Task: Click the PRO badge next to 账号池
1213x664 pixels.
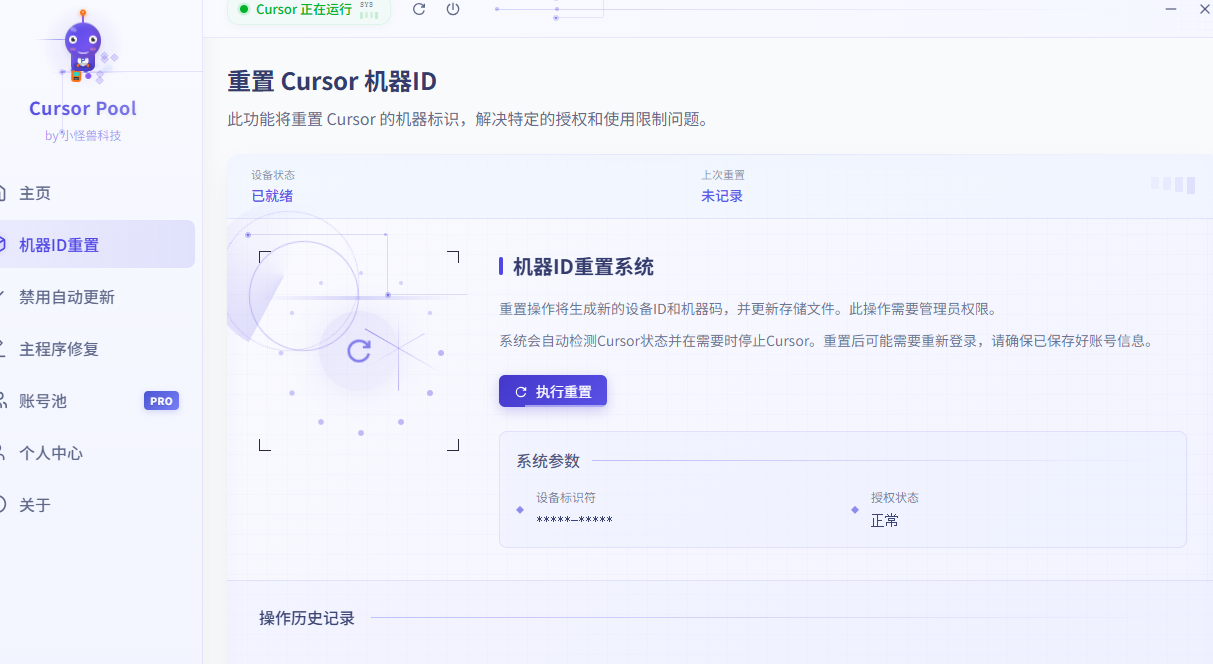Action: (x=161, y=401)
